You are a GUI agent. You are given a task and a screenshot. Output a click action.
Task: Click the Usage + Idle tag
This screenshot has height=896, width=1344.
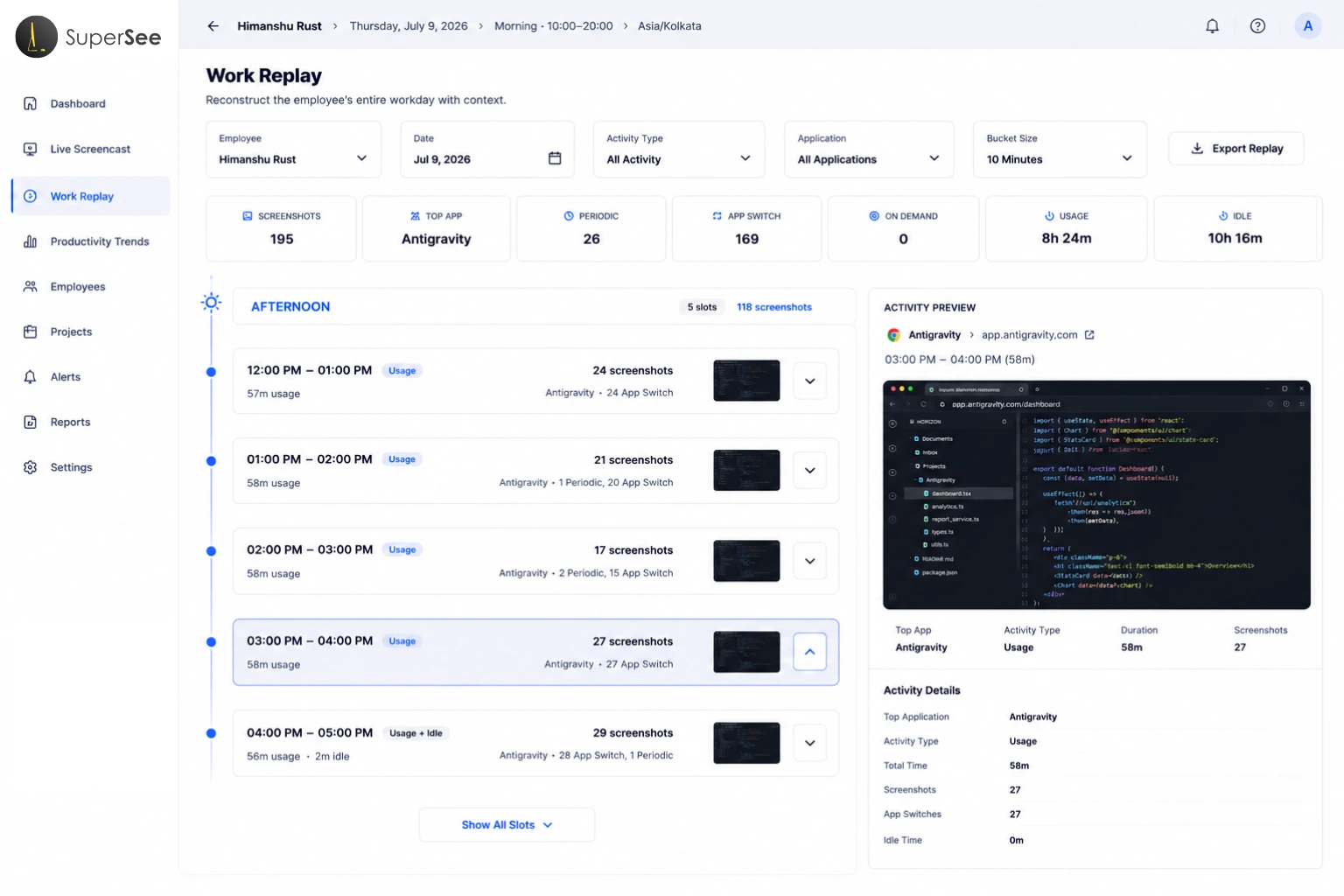[x=416, y=733]
